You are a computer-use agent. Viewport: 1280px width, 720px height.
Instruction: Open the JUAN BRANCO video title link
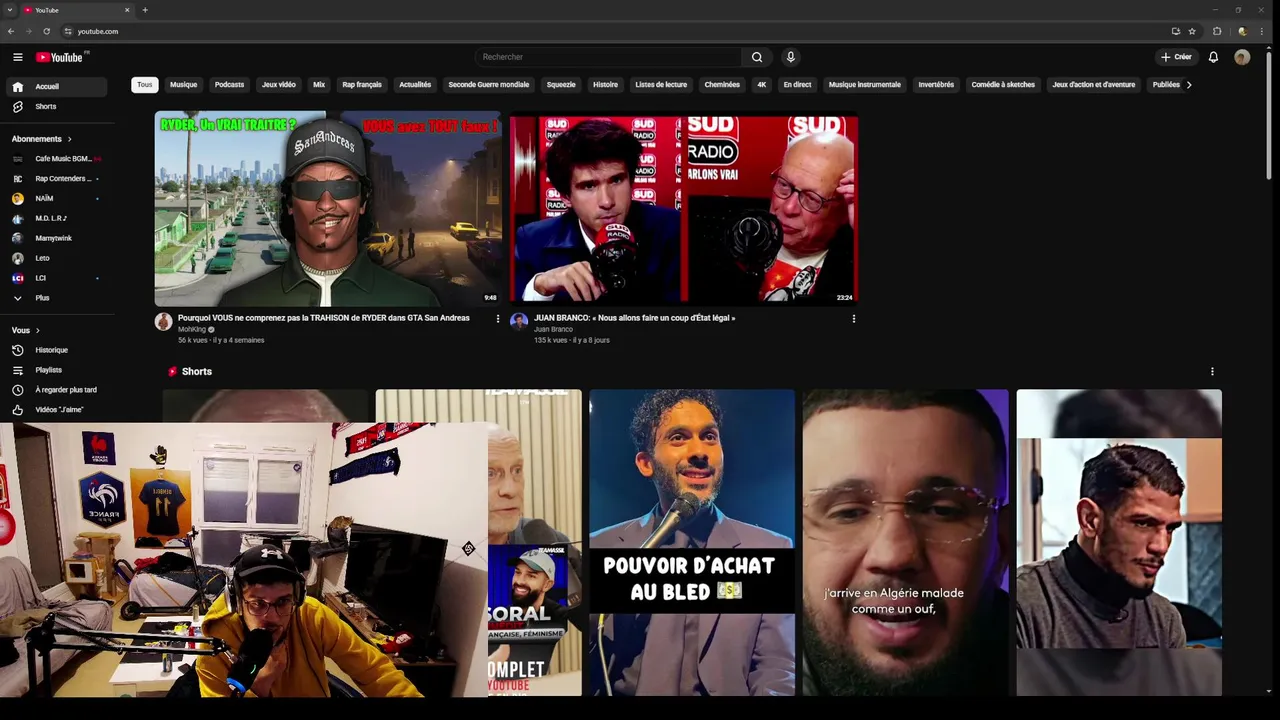(635, 318)
